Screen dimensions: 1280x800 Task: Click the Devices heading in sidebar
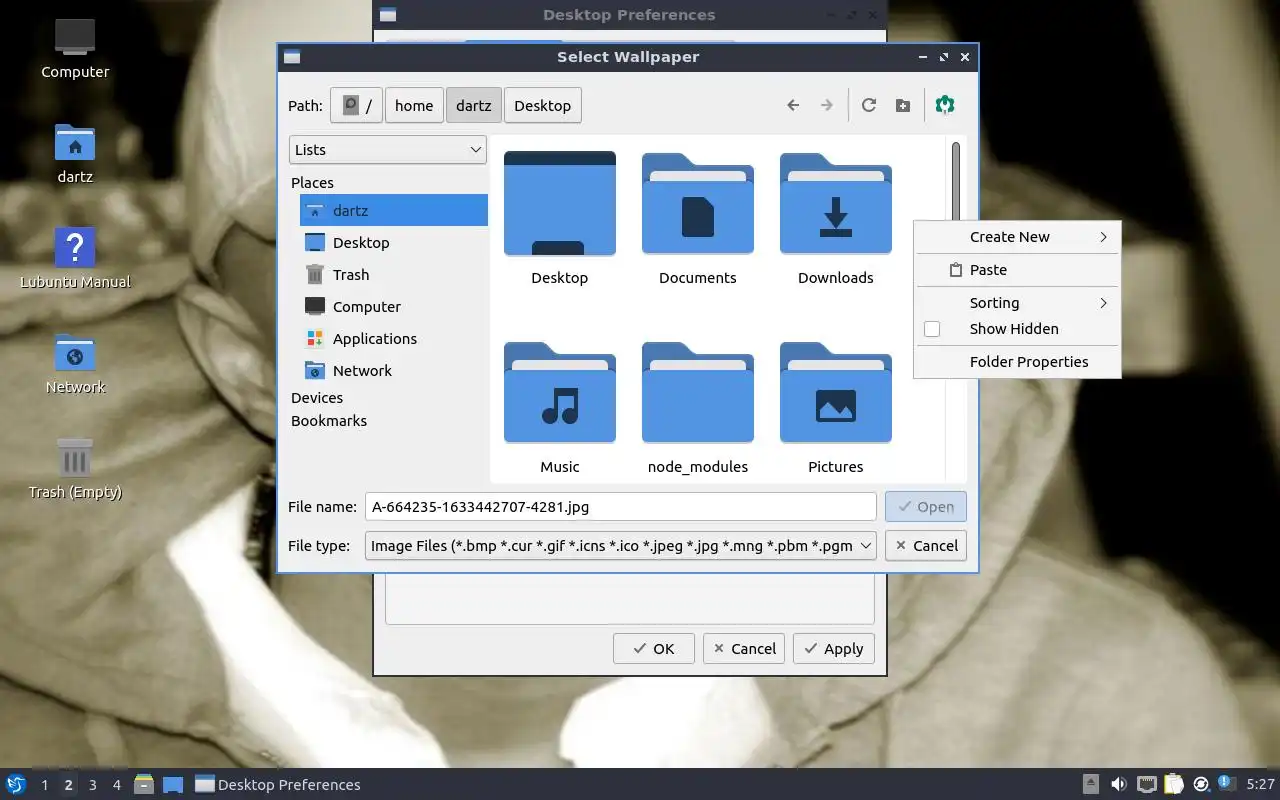click(317, 398)
